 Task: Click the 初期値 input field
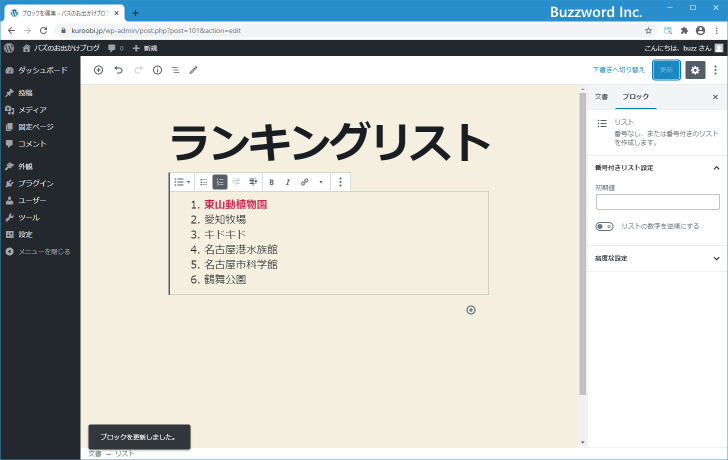point(657,202)
